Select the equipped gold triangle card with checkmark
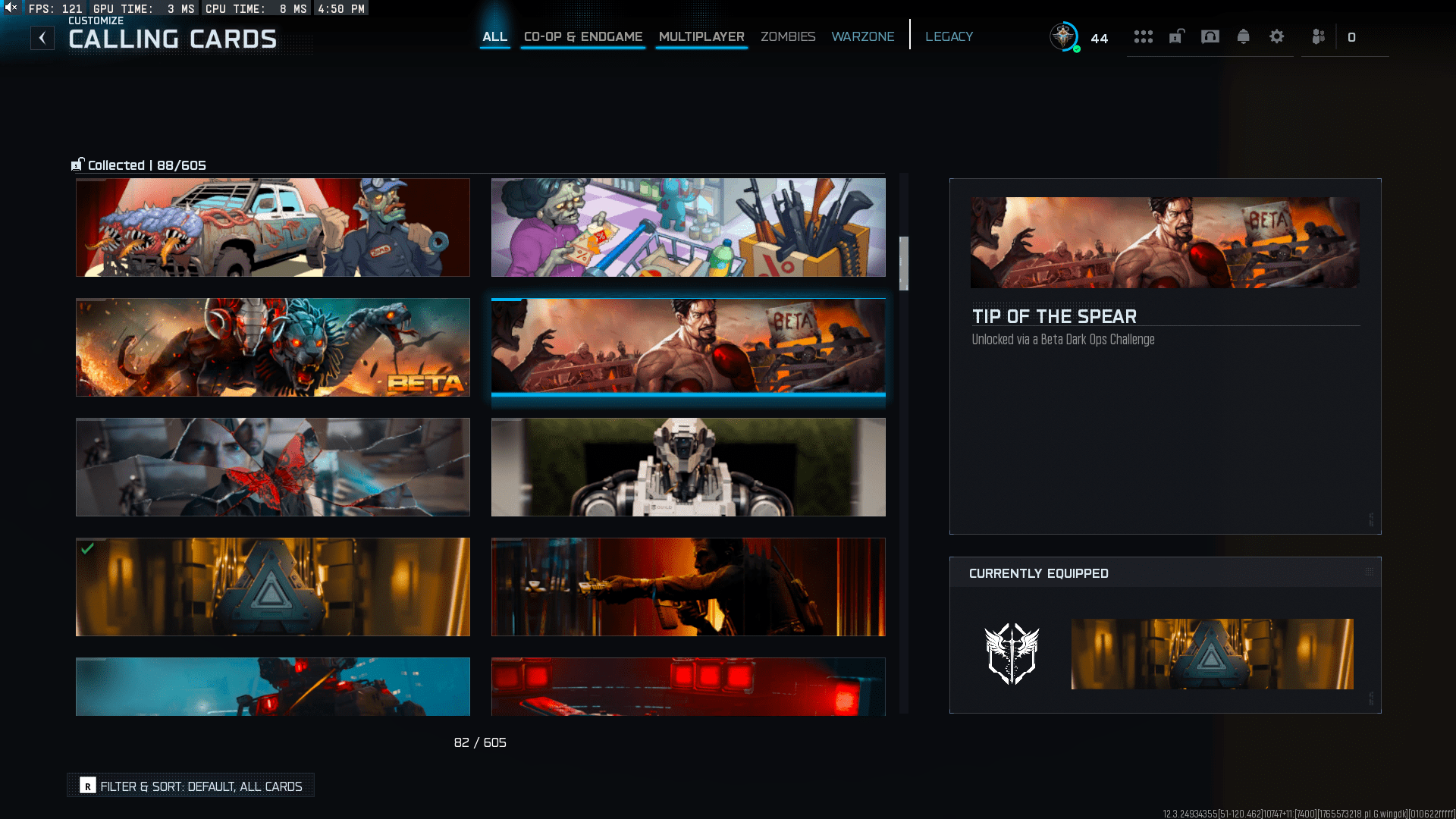Screen dimensions: 1456x819 coord(273,587)
